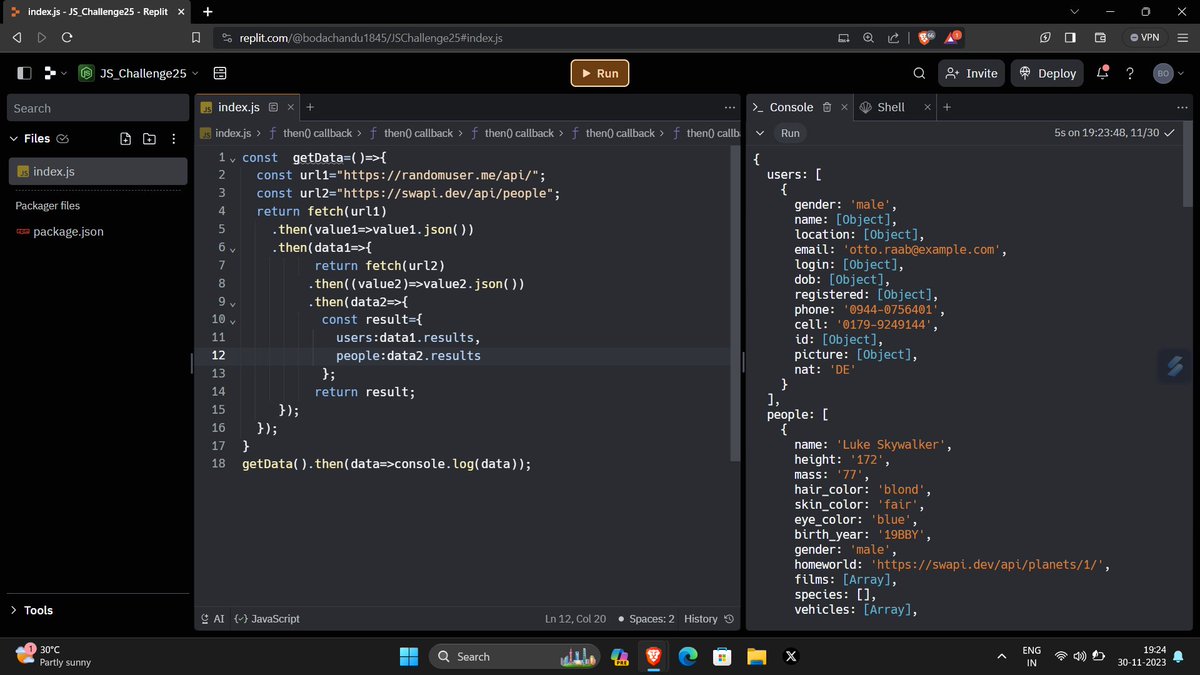The height and width of the screenshot is (675, 1200).
Task: Open file History in status bar
Action: (709, 619)
